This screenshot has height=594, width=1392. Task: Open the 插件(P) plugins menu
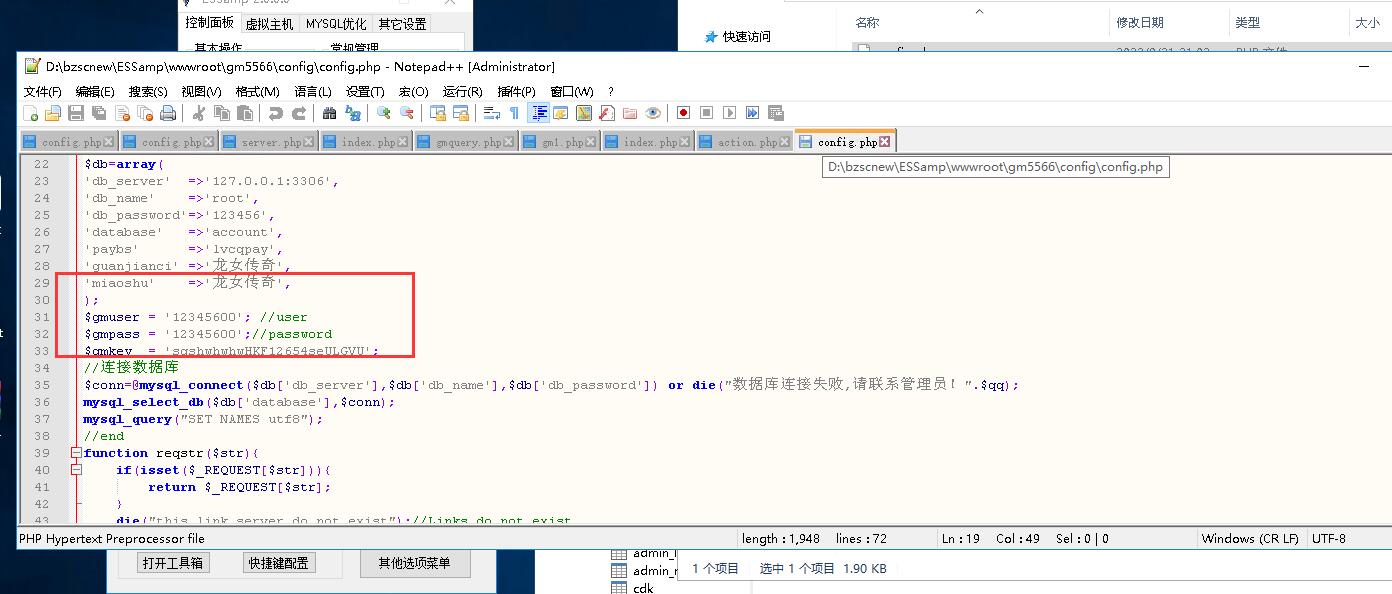(516, 91)
